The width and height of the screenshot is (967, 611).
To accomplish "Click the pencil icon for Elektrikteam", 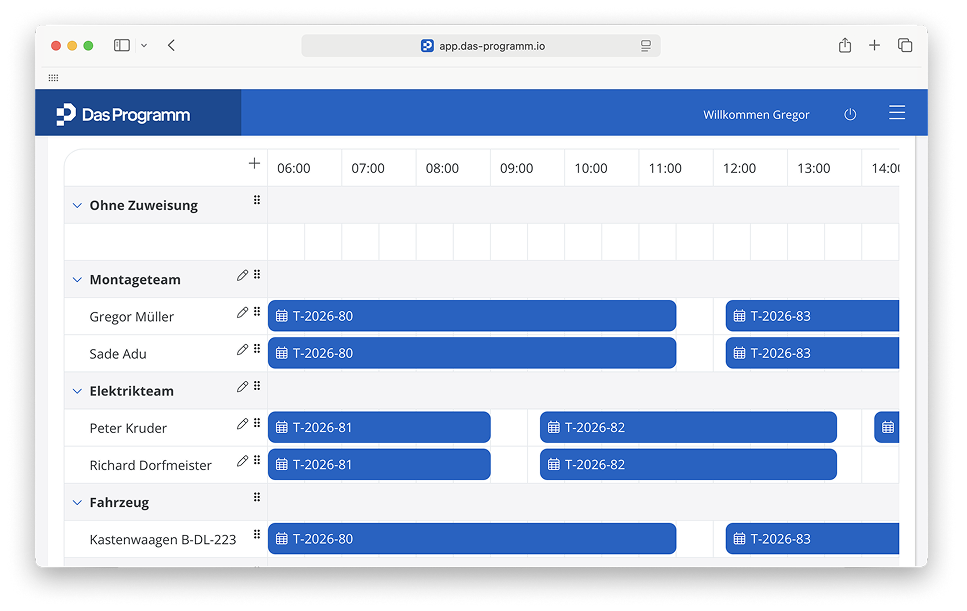I will click(x=242, y=387).
